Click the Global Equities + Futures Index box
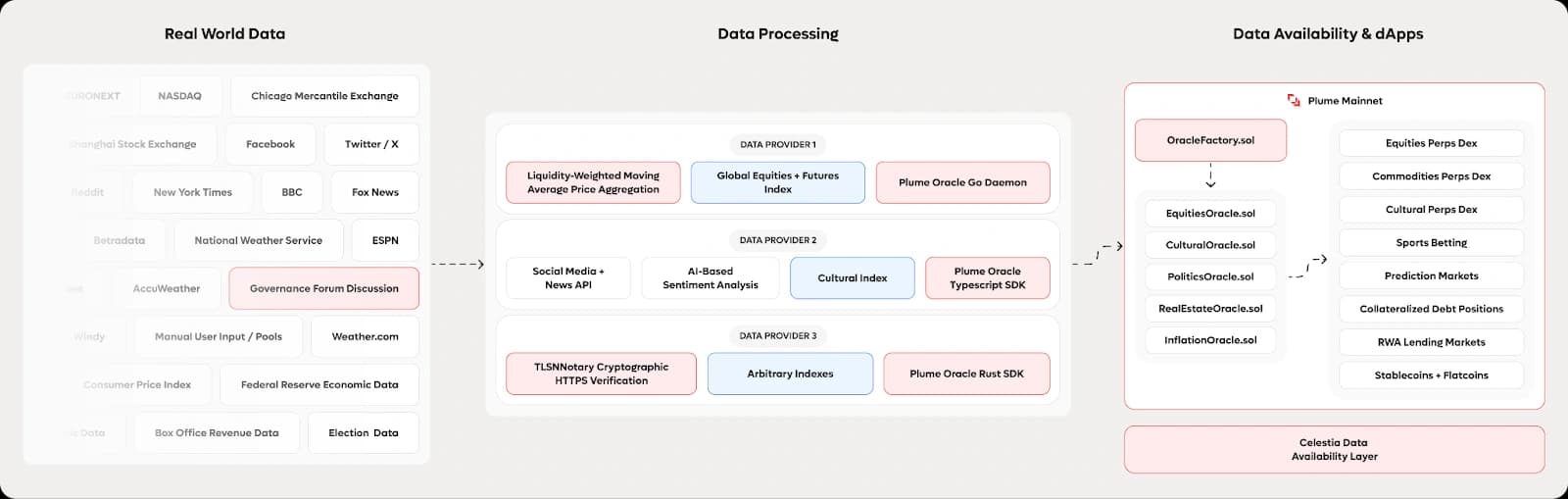This screenshot has height=499, width=1568. click(777, 182)
